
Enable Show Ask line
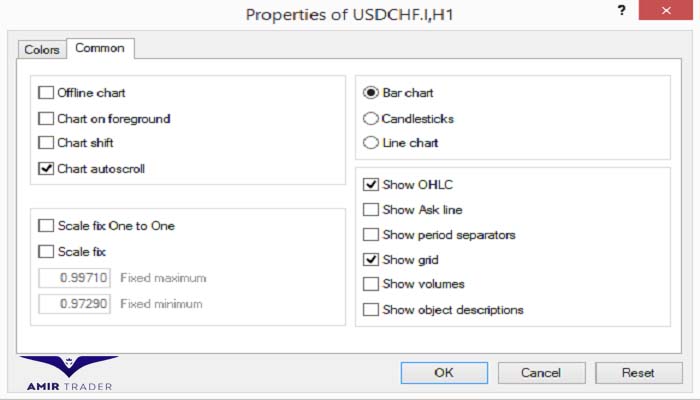click(x=371, y=209)
